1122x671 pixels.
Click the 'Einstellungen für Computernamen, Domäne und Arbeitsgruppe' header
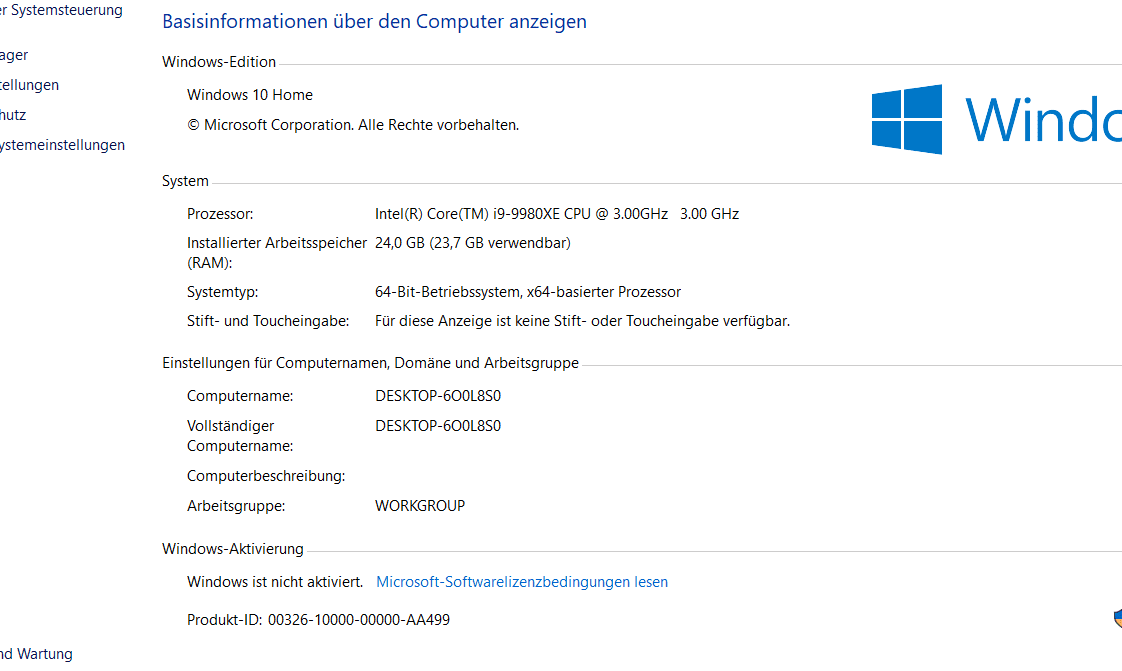pyautogui.click(x=371, y=363)
